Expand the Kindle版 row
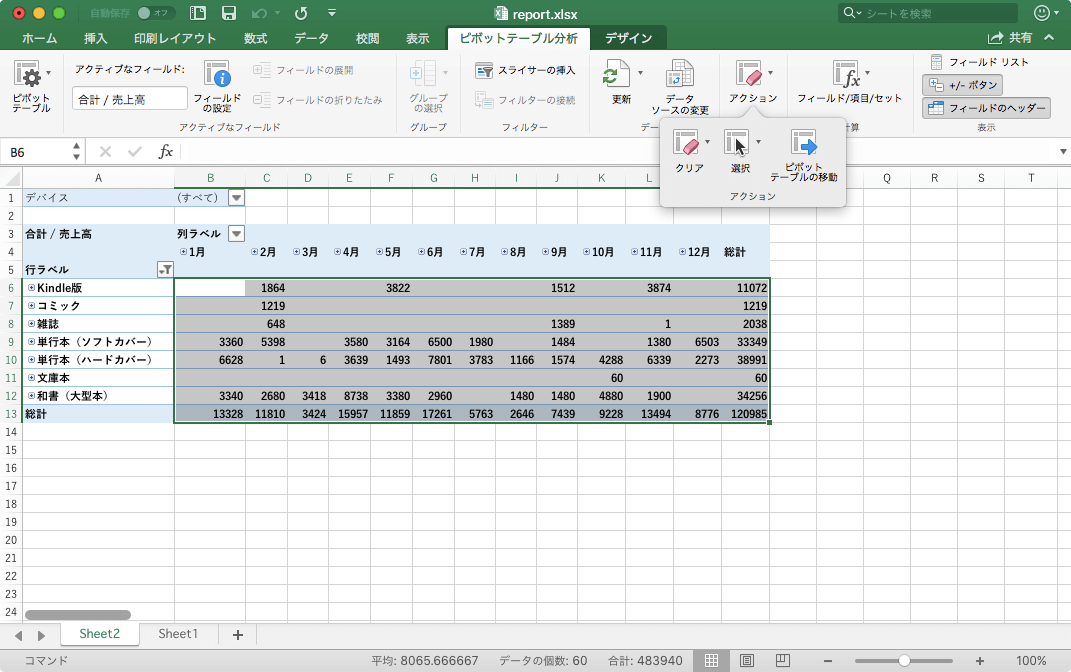The image size is (1071, 672). [31, 288]
